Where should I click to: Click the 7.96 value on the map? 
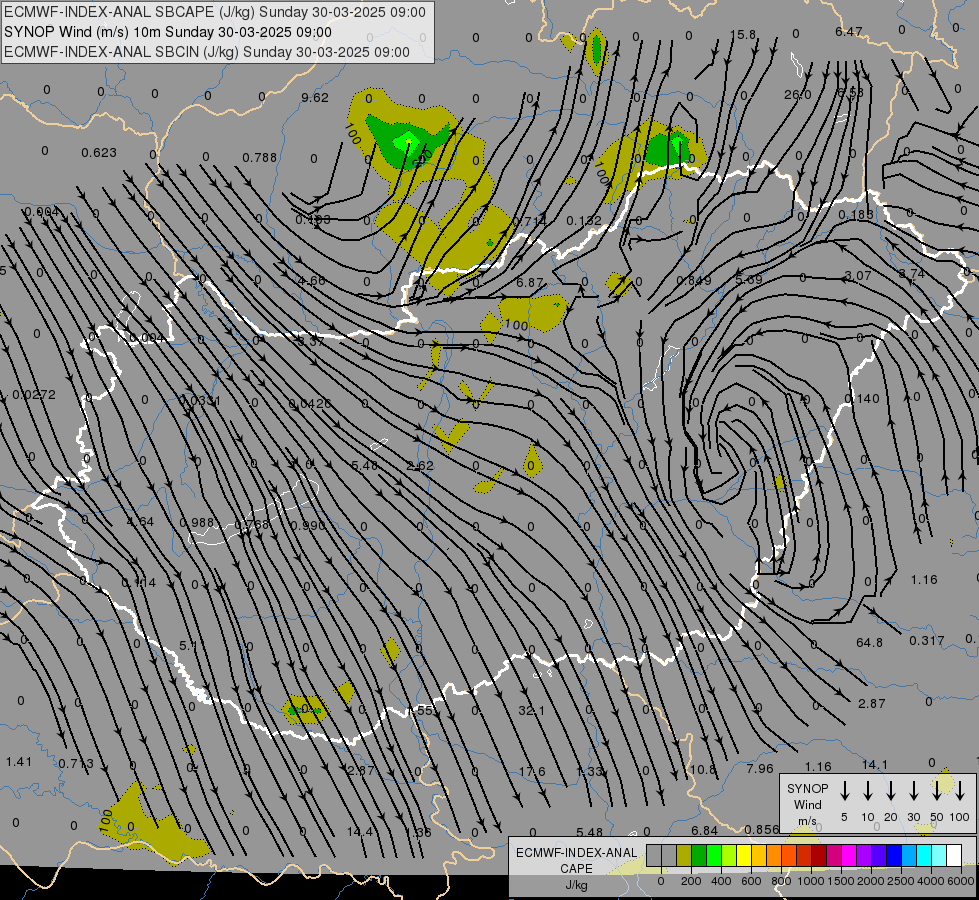(760, 768)
